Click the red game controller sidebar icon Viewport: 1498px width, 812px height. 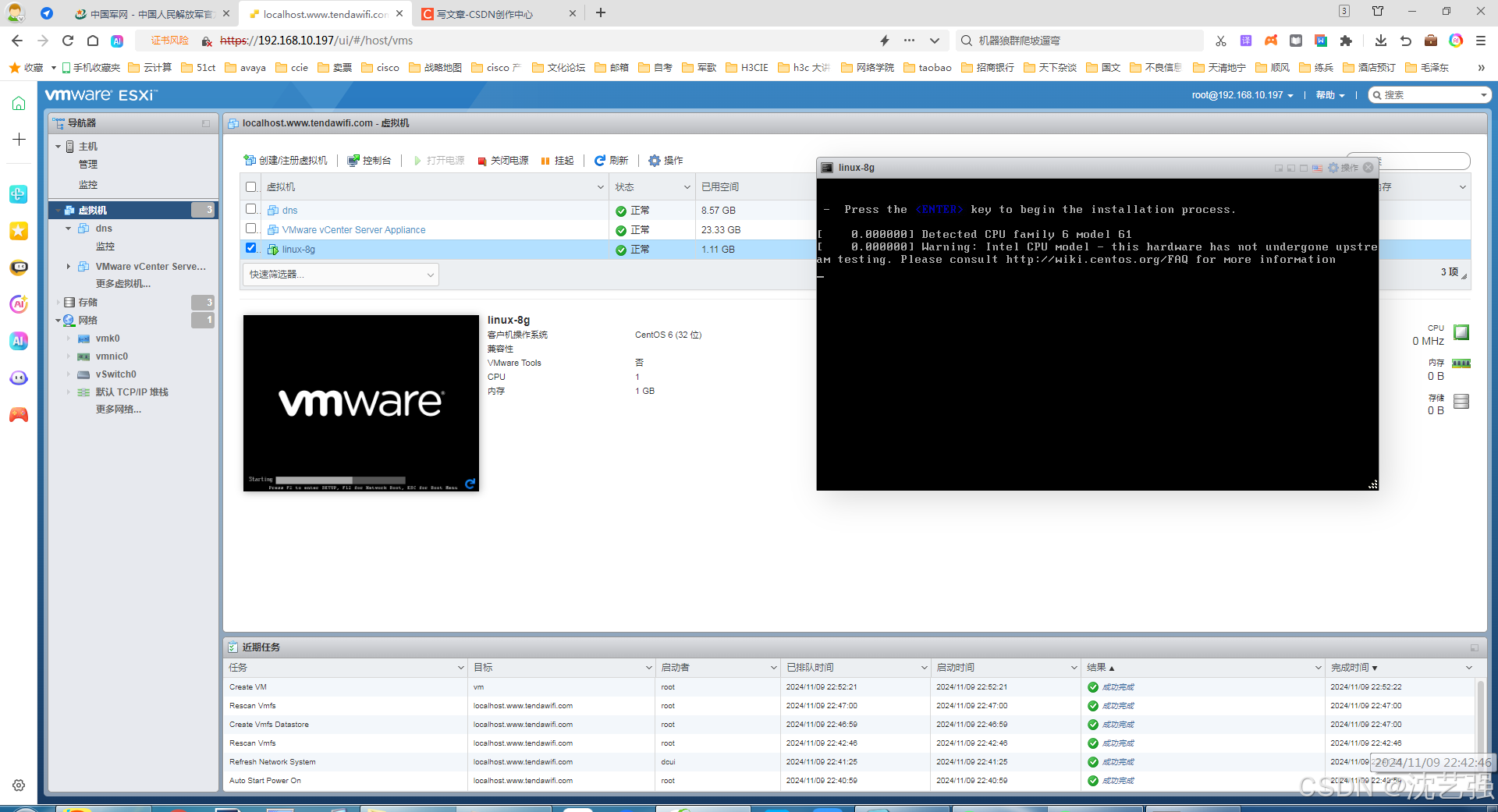19,415
